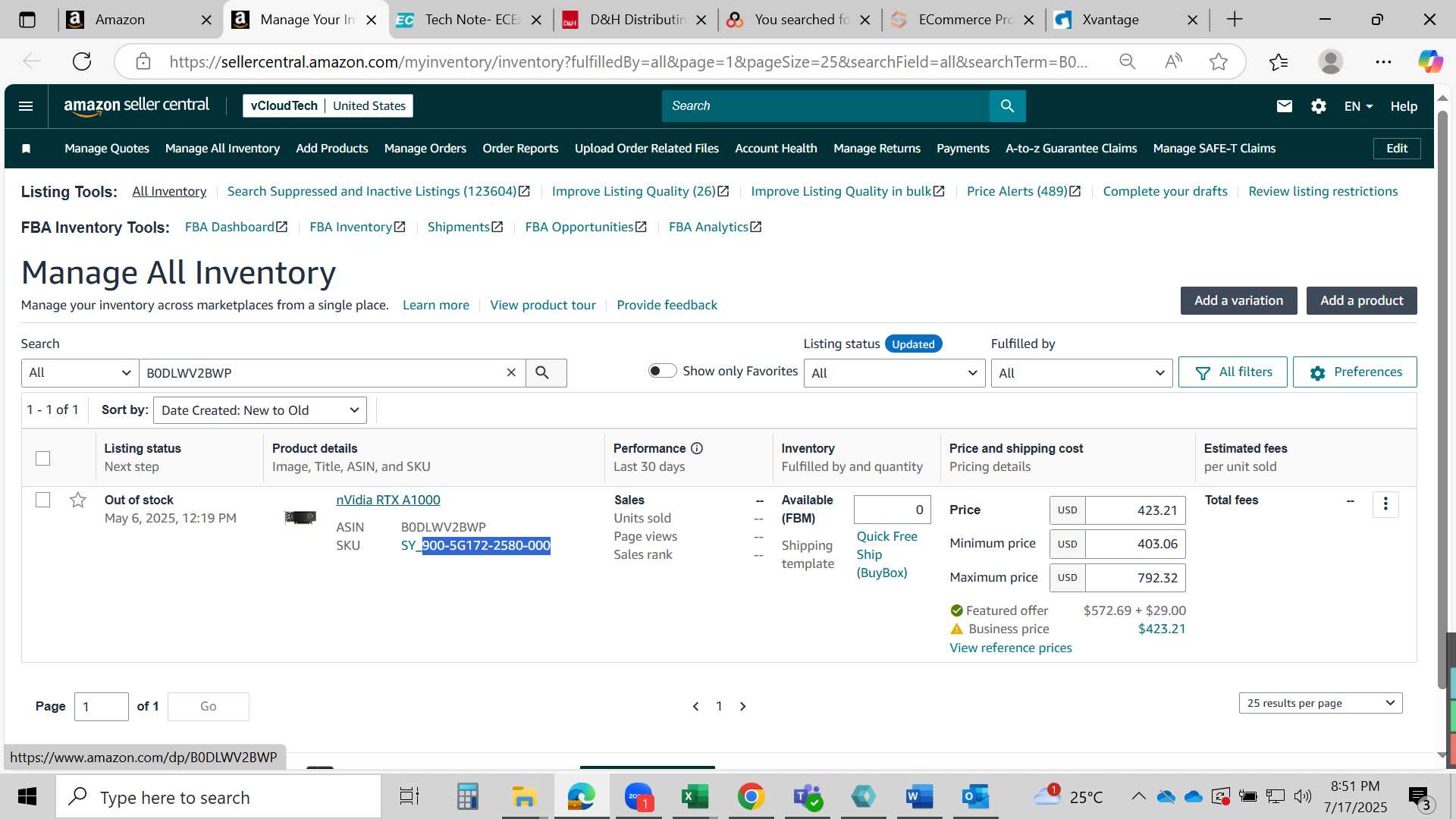Viewport: 1456px width, 819px height.
Task: Open Manage Orders menu item
Action: tap(425, 149)
